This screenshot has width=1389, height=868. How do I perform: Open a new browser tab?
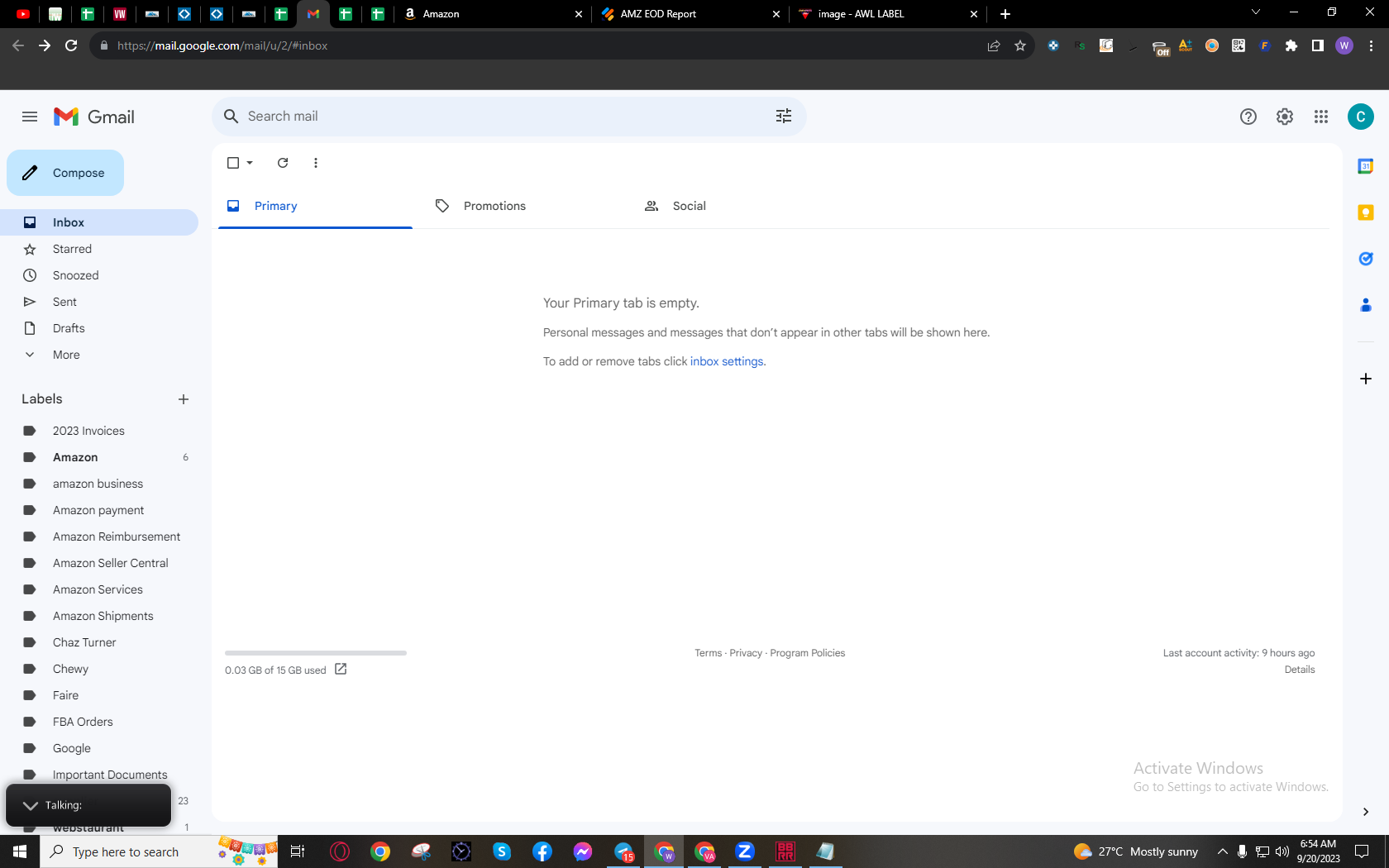(x=1005, y=14)
